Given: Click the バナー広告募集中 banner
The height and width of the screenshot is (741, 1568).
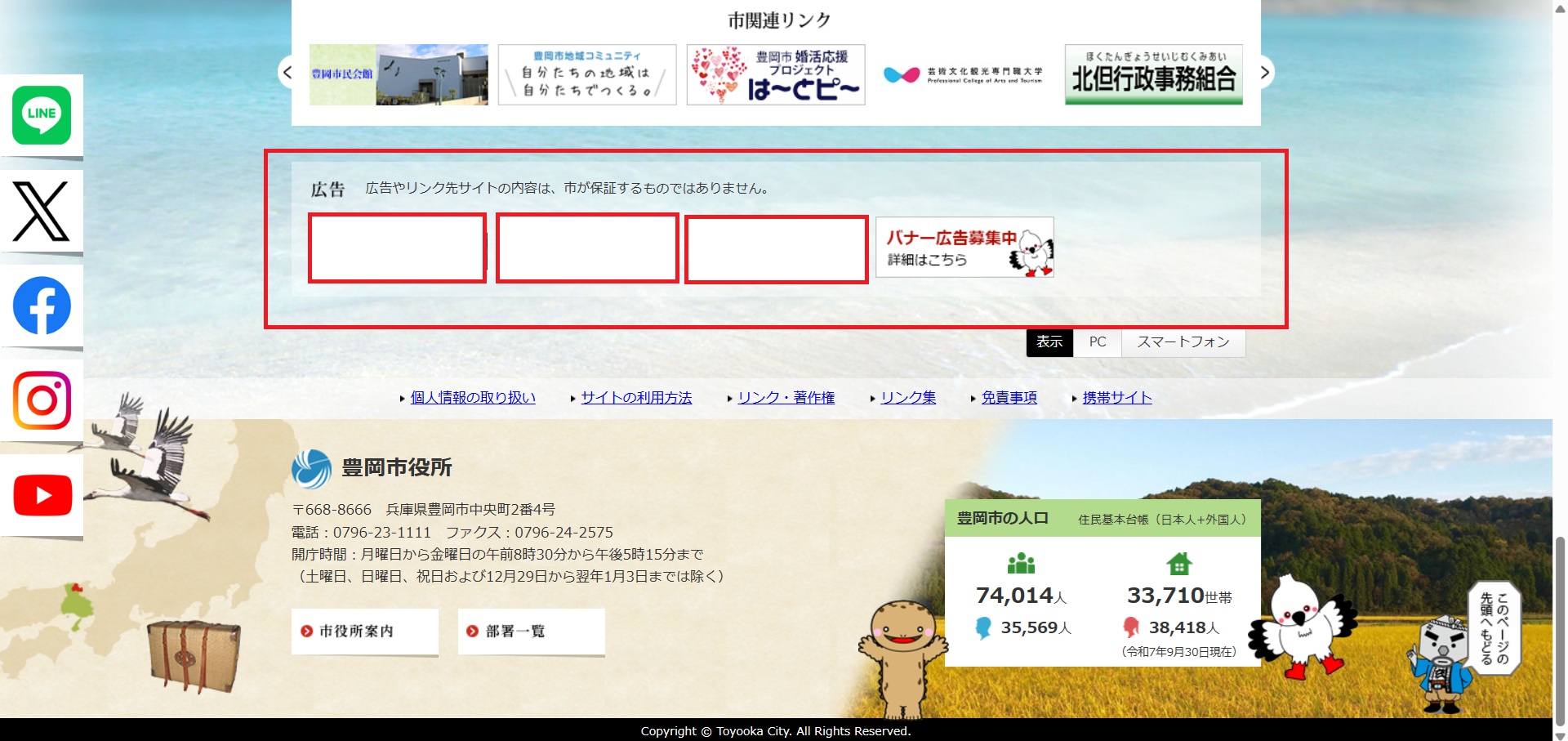Looking at the screenshot, I should click(964, 248).
